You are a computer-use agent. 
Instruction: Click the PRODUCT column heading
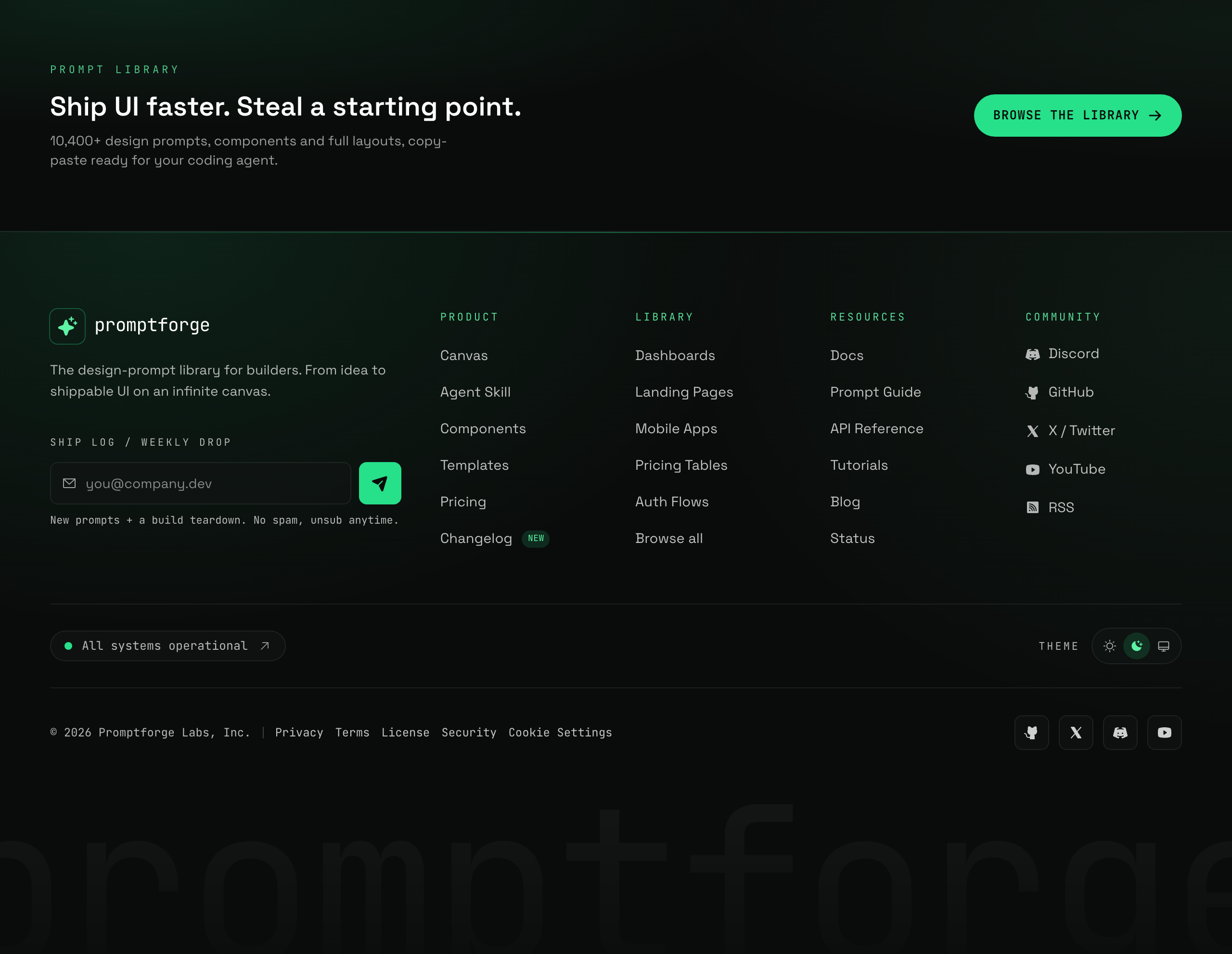469,317
